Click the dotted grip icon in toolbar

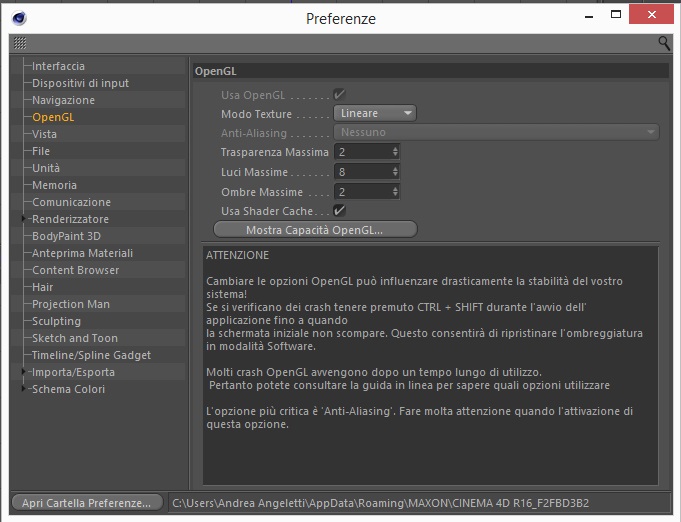[x=20, y=43]
